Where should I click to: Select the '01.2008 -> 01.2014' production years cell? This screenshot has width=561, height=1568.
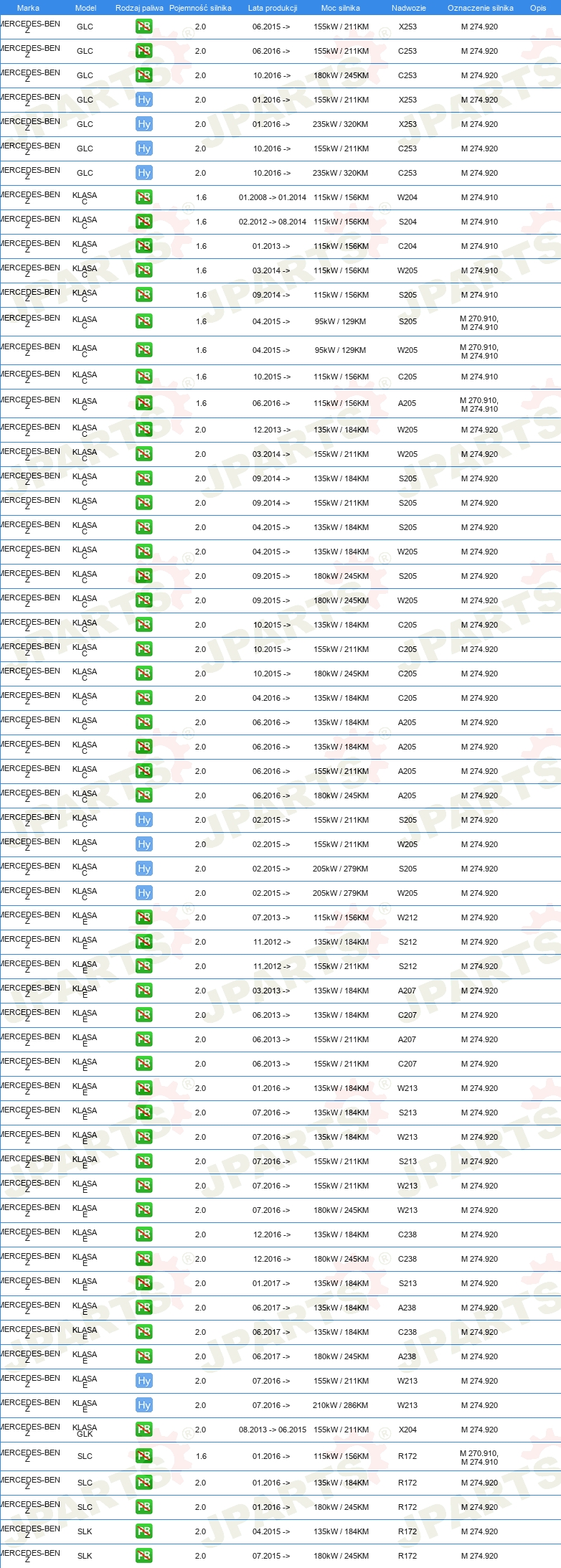tap(273, 198)
